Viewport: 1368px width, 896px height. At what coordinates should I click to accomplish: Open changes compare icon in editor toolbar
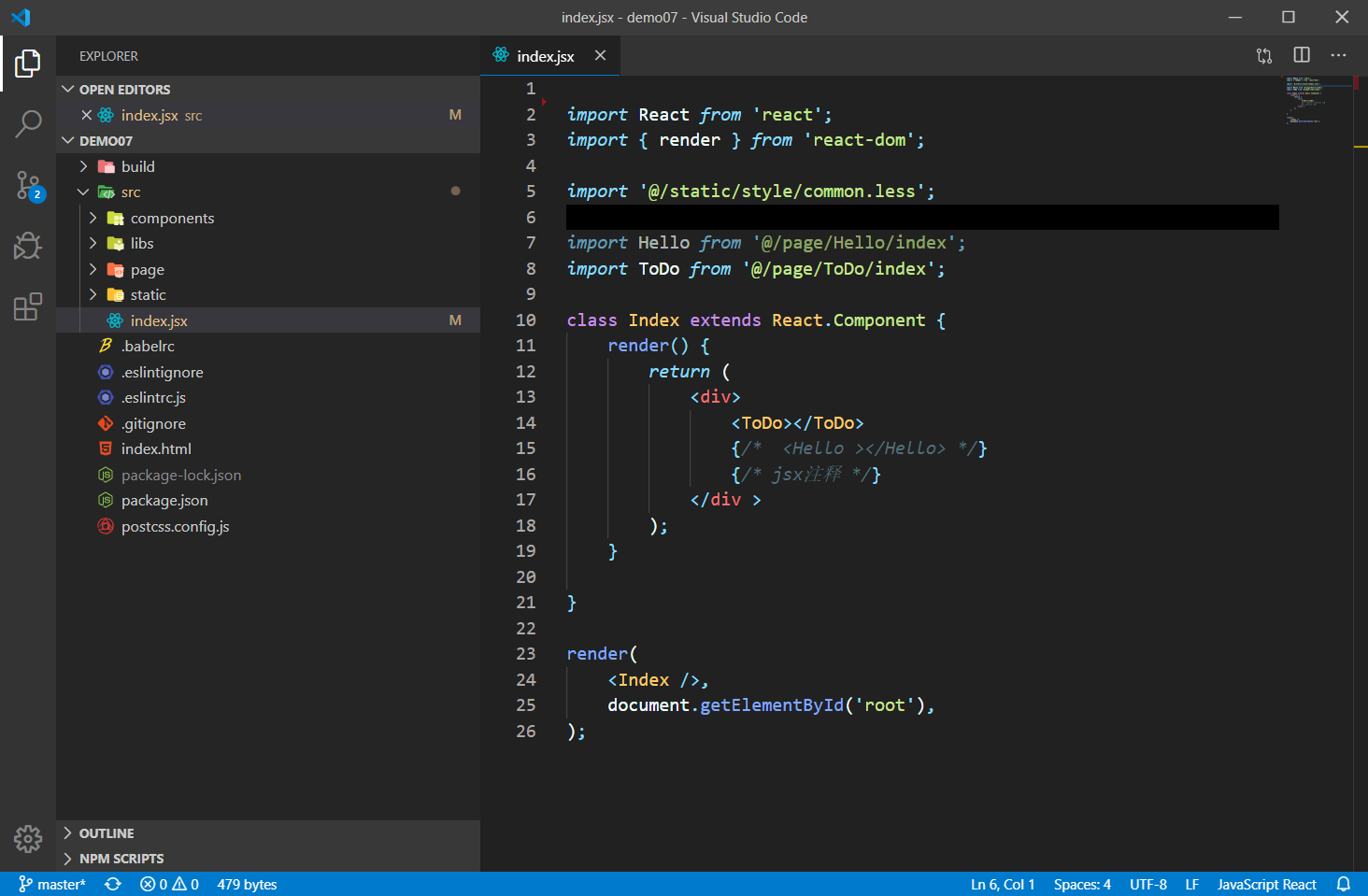[1264, 56]
